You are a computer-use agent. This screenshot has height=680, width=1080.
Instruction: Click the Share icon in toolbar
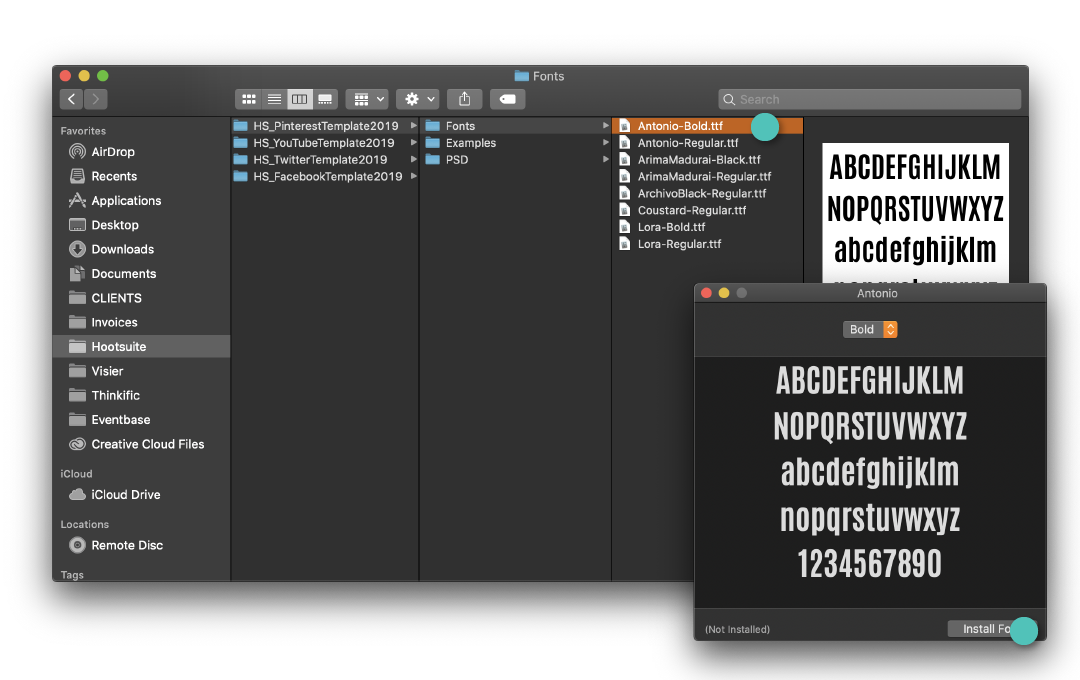tap(464, 99)
